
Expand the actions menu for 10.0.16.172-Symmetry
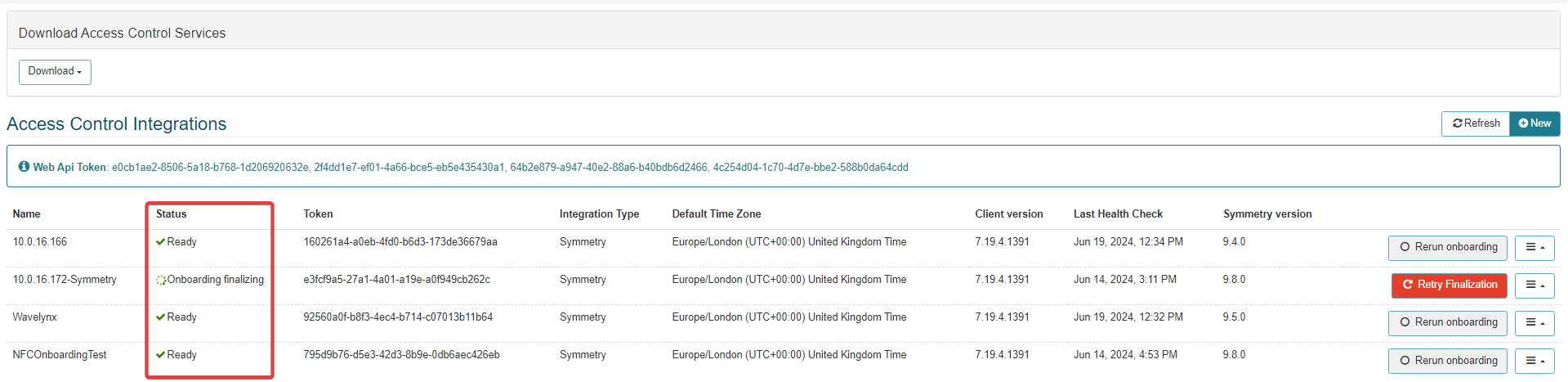(x=1534, y=285)
